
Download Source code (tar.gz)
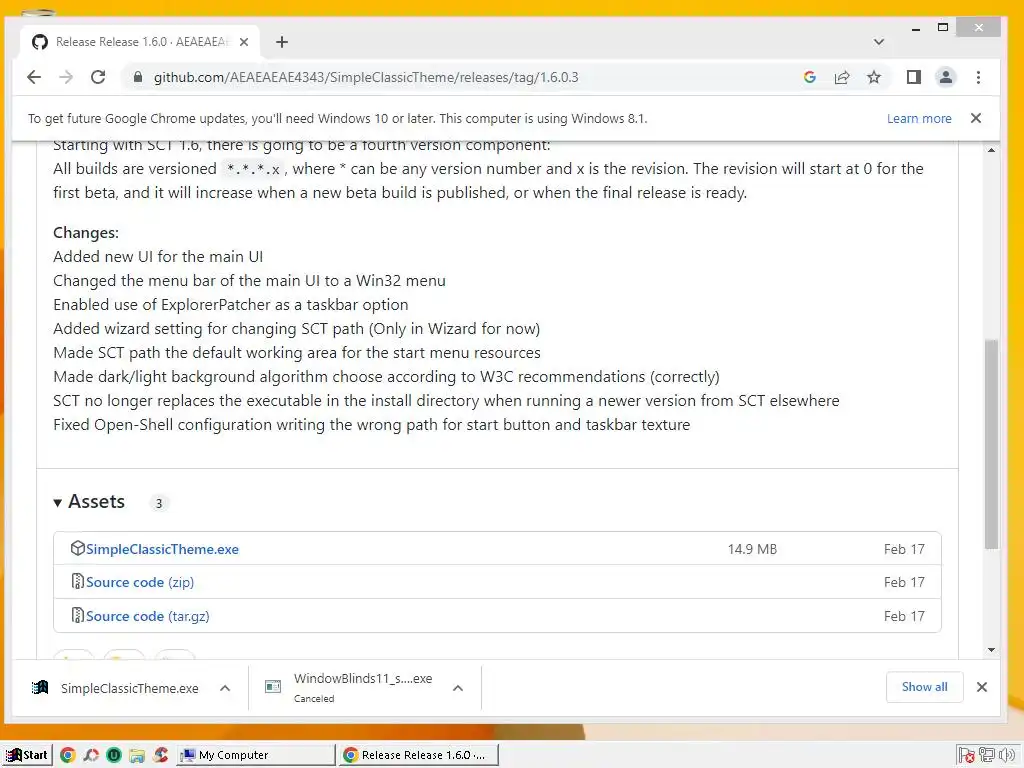tap(148, 616)
